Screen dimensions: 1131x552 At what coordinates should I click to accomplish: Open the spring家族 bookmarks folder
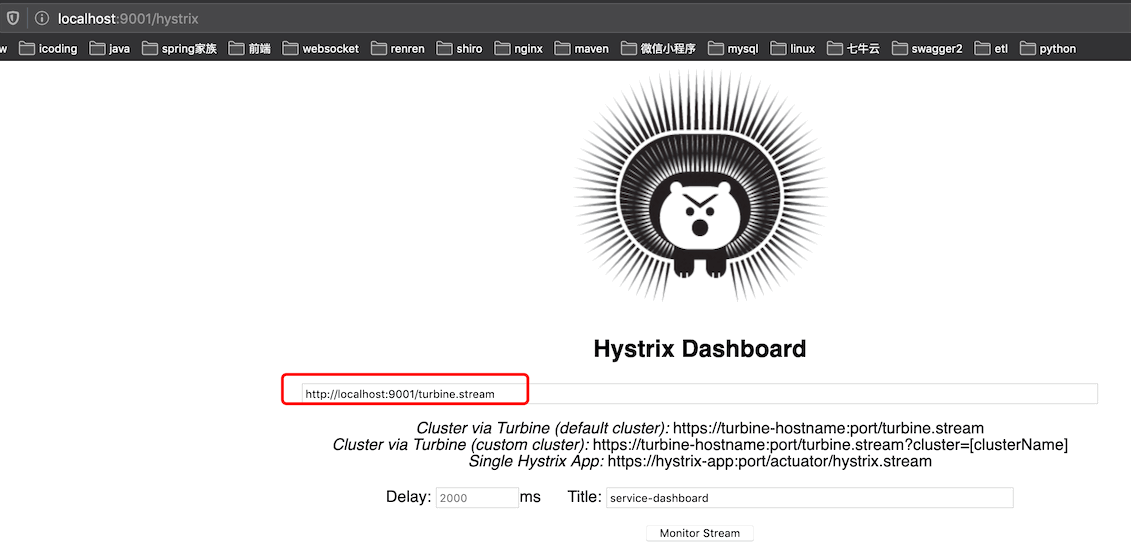[x=180, y=48]
